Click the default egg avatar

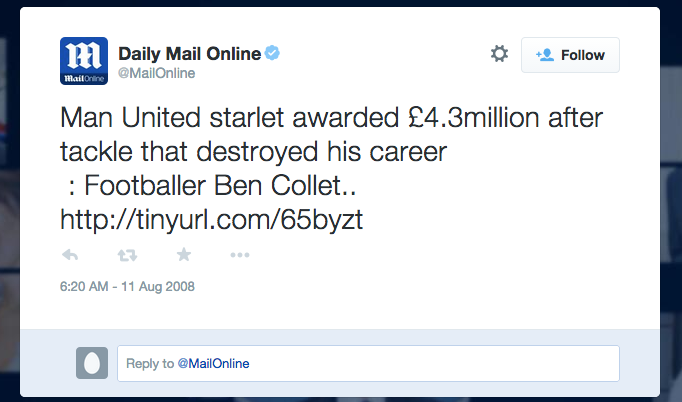pyautogui.click(x=92, y=363)
